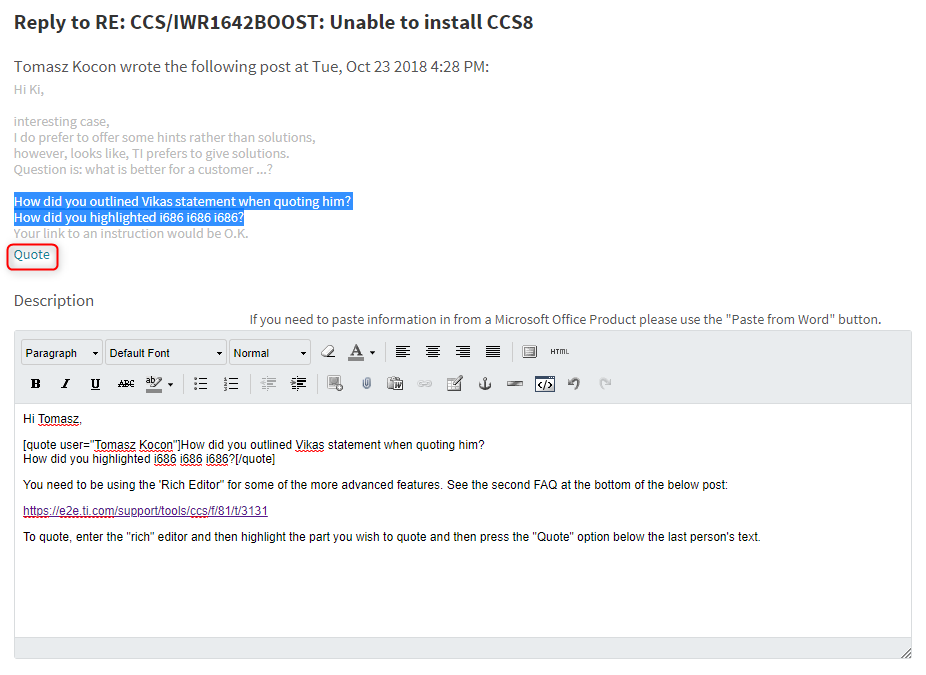Click the 'Your link to an instruction' line

tap(131, 233)
